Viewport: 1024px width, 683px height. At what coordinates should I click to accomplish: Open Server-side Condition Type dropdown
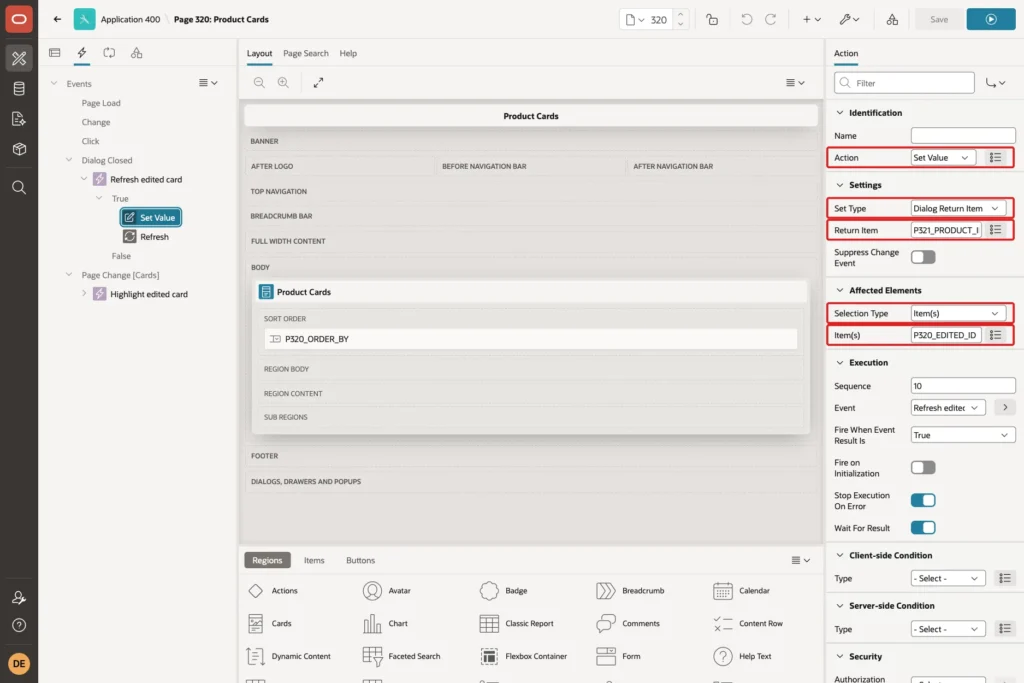pos(948,629)
